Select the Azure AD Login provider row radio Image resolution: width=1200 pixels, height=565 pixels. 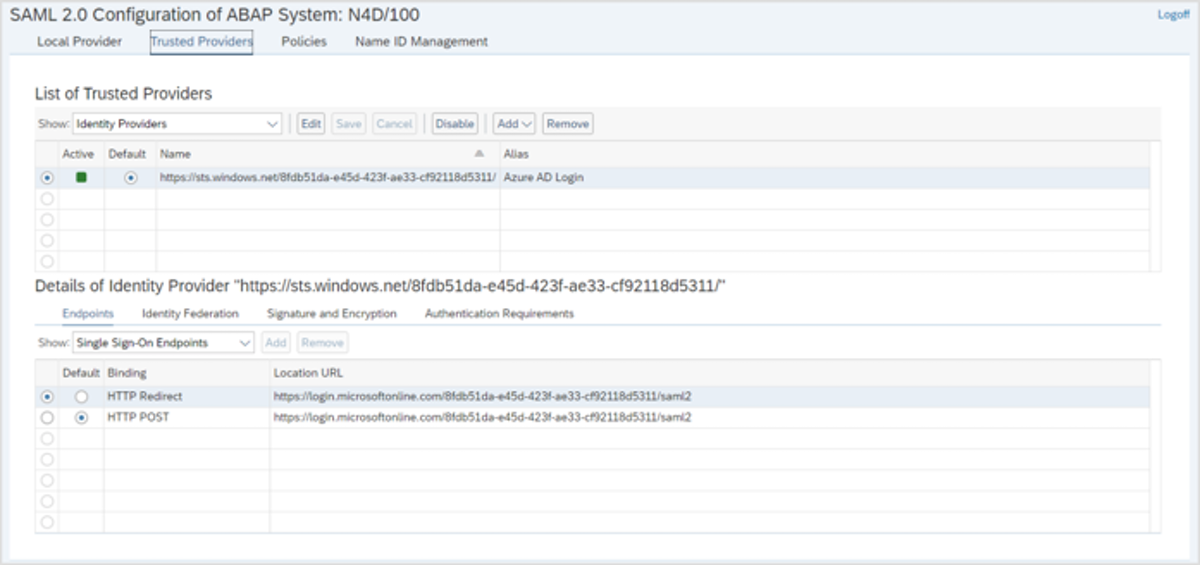point(47,178)
